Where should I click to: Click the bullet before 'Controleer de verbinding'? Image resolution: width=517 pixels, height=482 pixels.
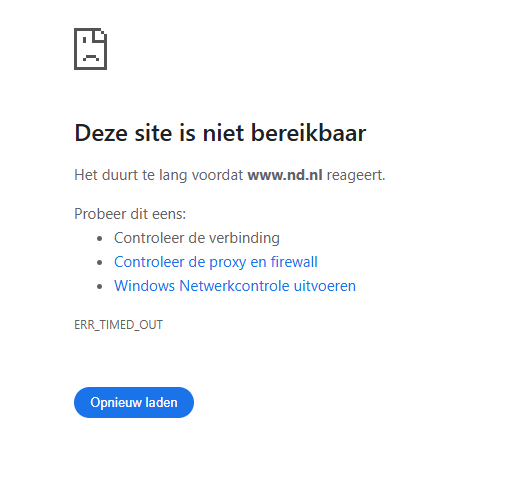(x=99, y=239)
